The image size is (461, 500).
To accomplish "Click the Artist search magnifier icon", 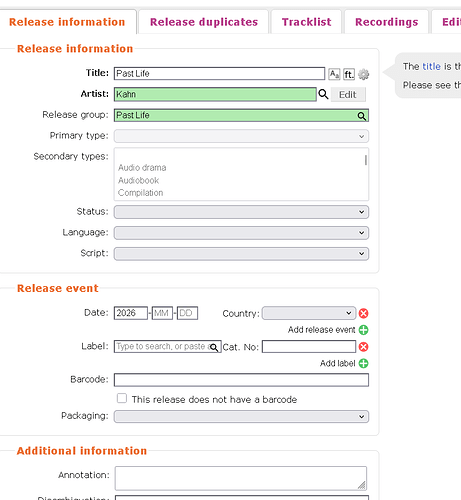I will click(x=323, y=94).
